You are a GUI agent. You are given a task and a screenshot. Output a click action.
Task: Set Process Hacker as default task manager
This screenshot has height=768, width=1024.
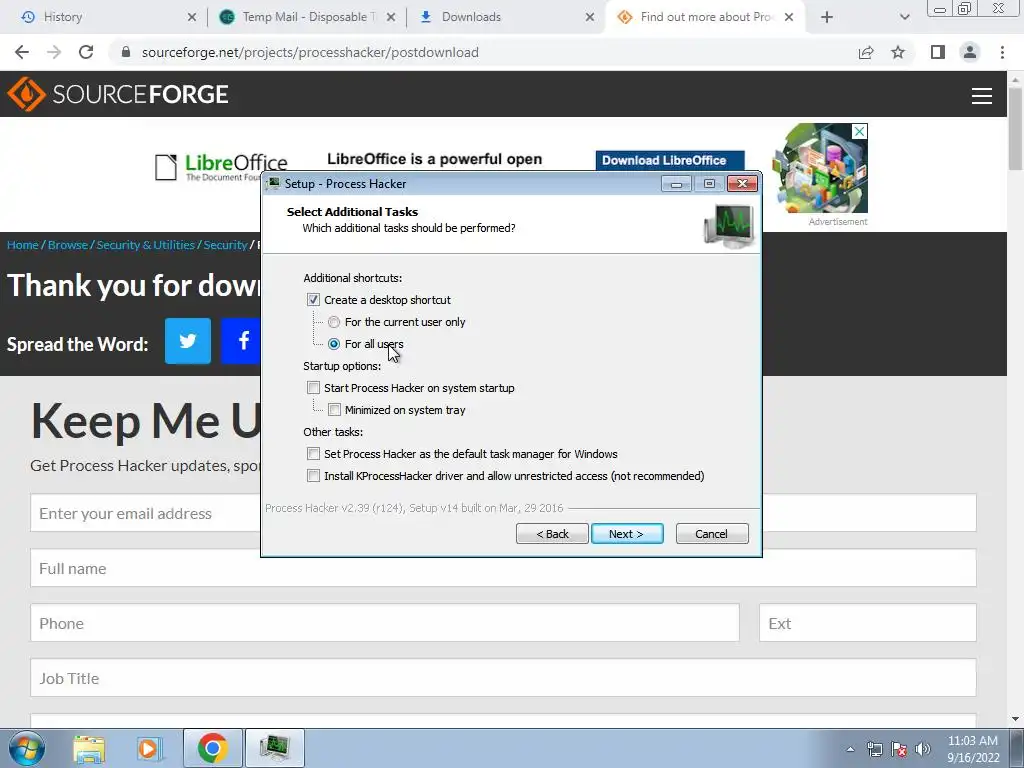point(313,454)
